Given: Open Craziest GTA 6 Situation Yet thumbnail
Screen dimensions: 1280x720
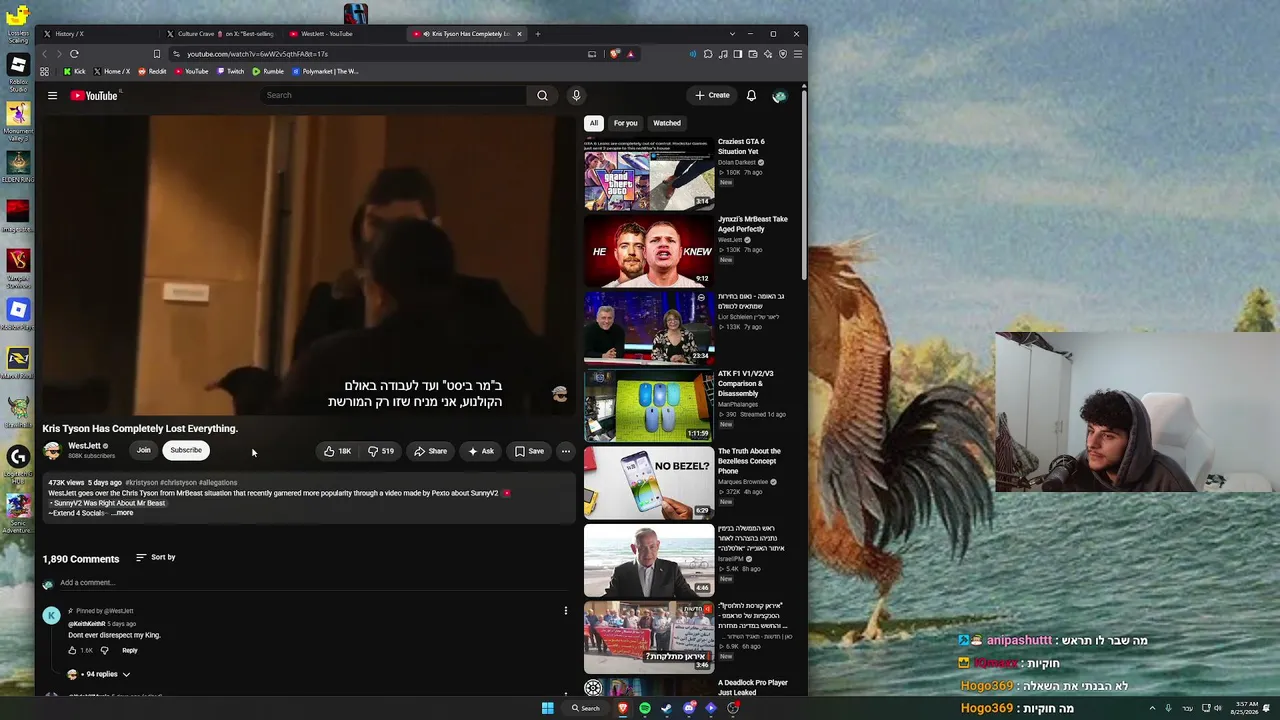Looking at the screenshot, I should point(649,173).
